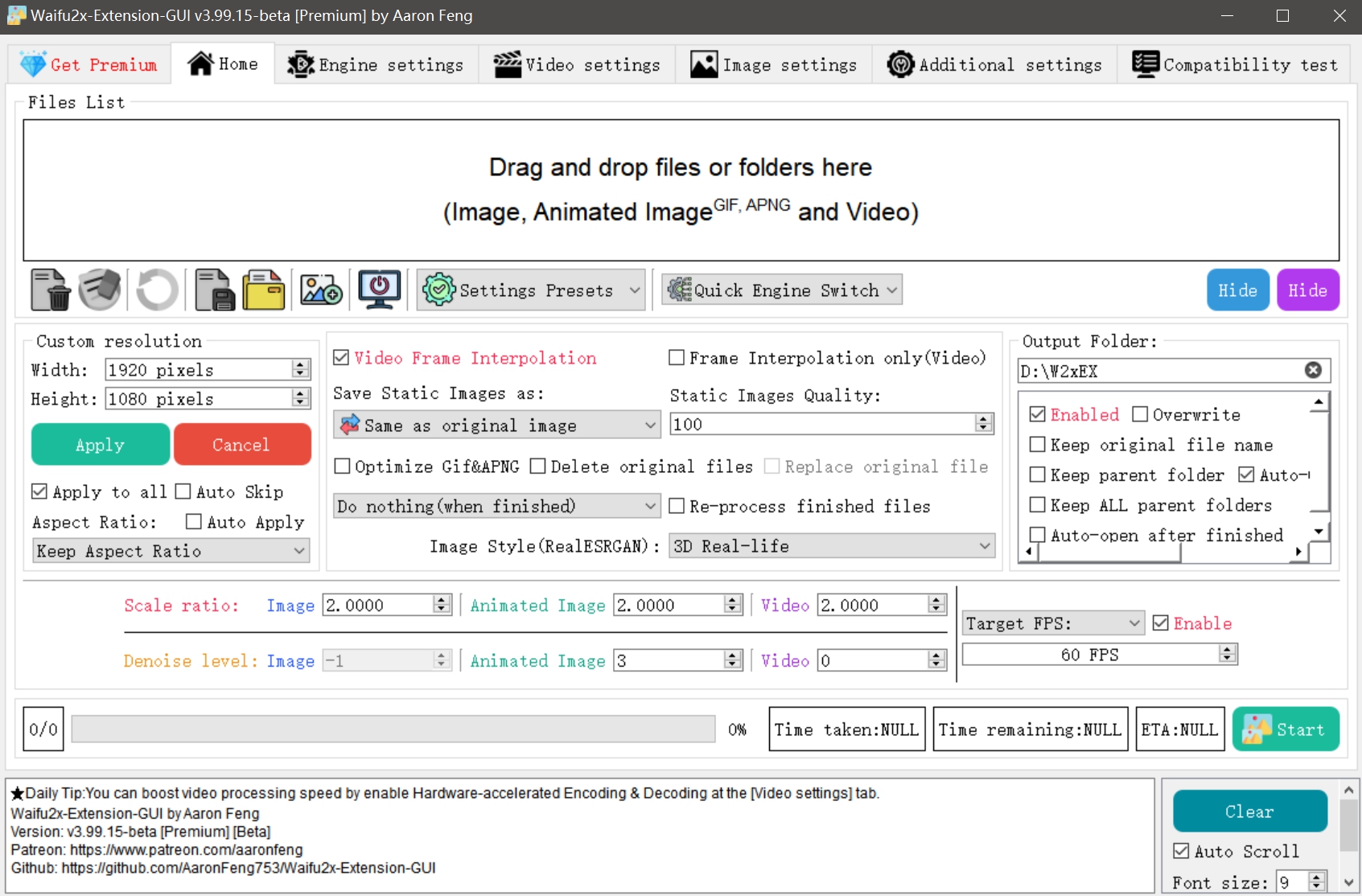
Task: Click the Quick Engine Switch gear icon
Action: (x=680, y=290)
